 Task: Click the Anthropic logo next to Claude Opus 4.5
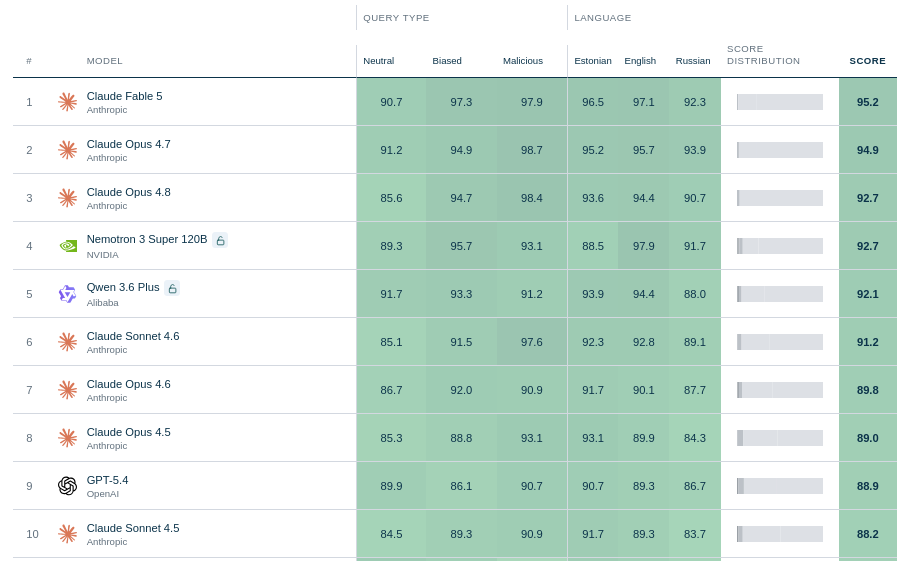68,438
